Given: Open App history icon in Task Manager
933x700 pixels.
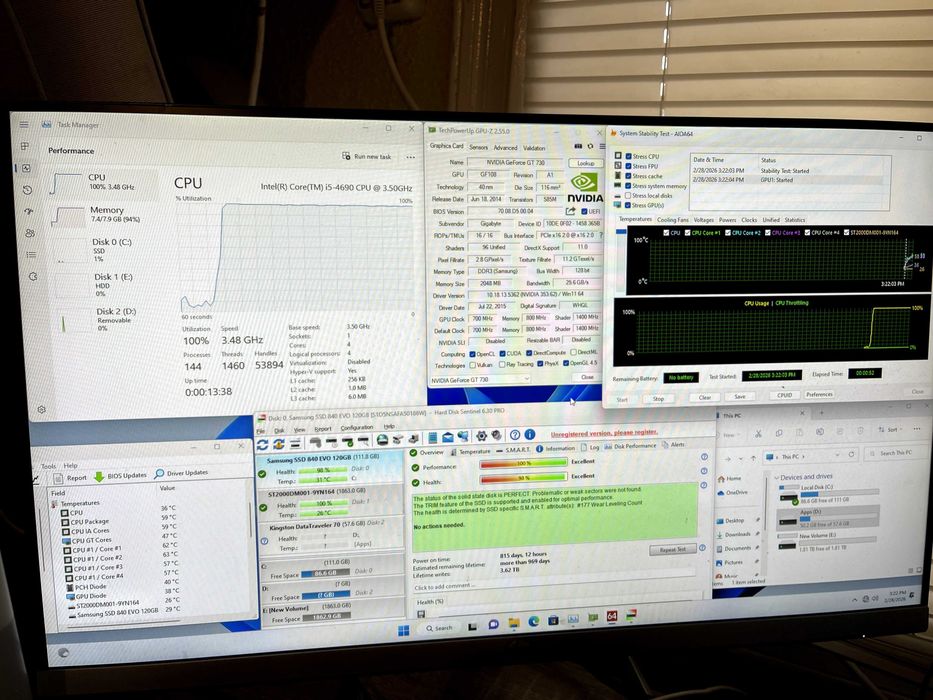Looking at the screenshot, I should [x=27, y=190].
